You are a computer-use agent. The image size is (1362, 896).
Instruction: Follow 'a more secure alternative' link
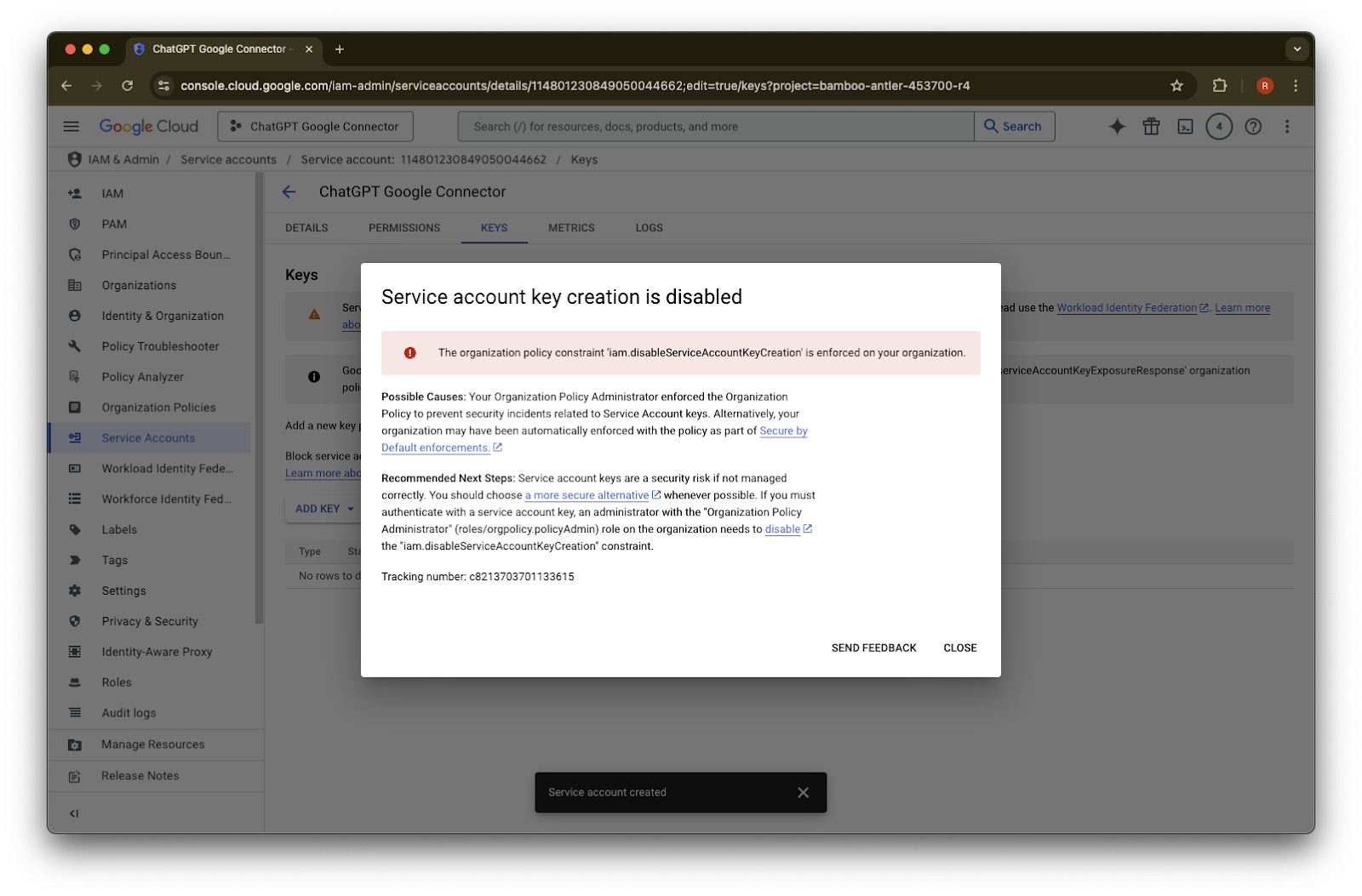(587, 495)
